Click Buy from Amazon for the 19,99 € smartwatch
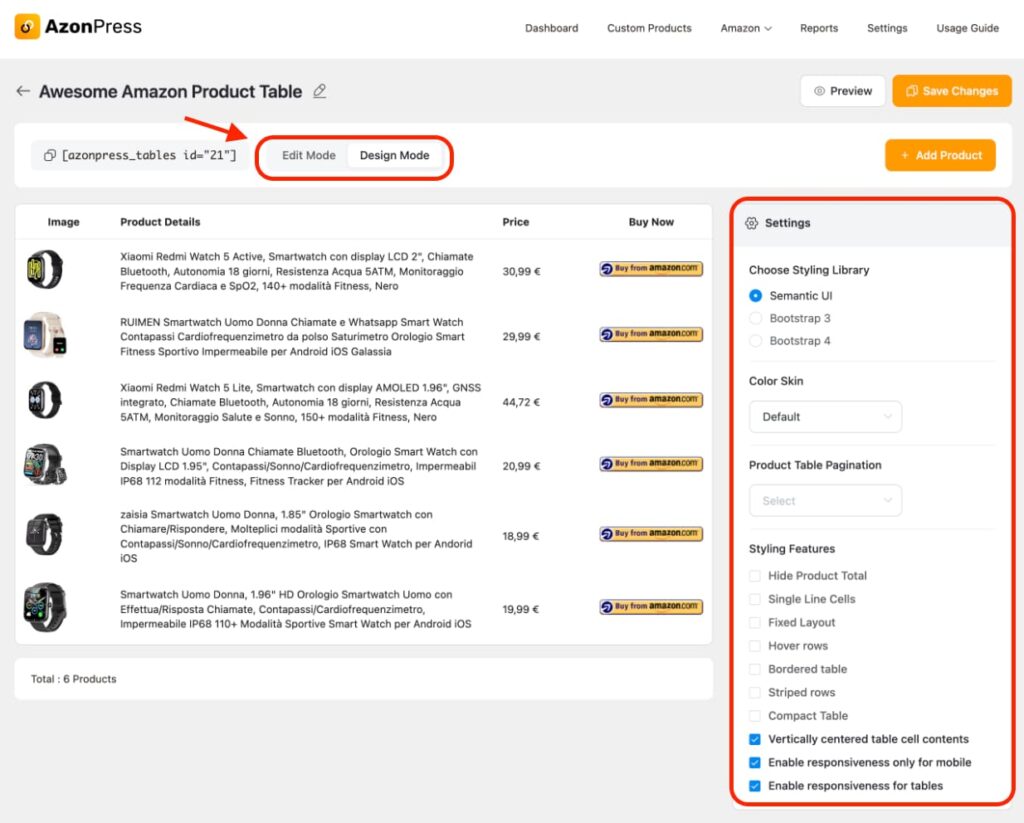Screen dimensions: 1024x823 pos(651,607)
